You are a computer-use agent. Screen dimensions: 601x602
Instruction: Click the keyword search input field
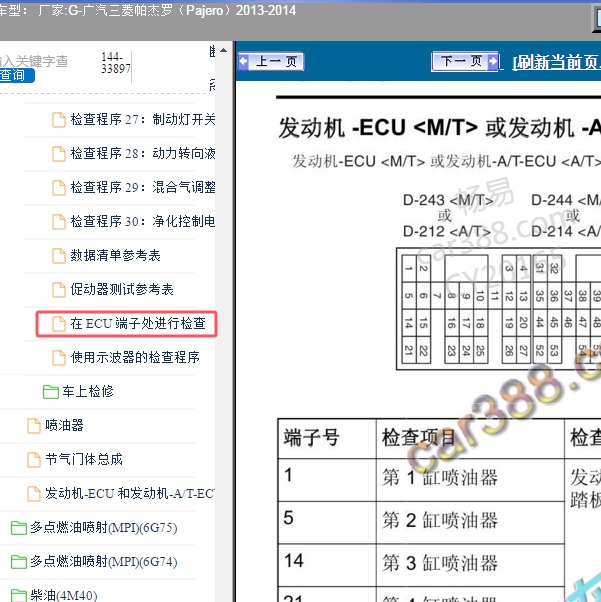34,61
